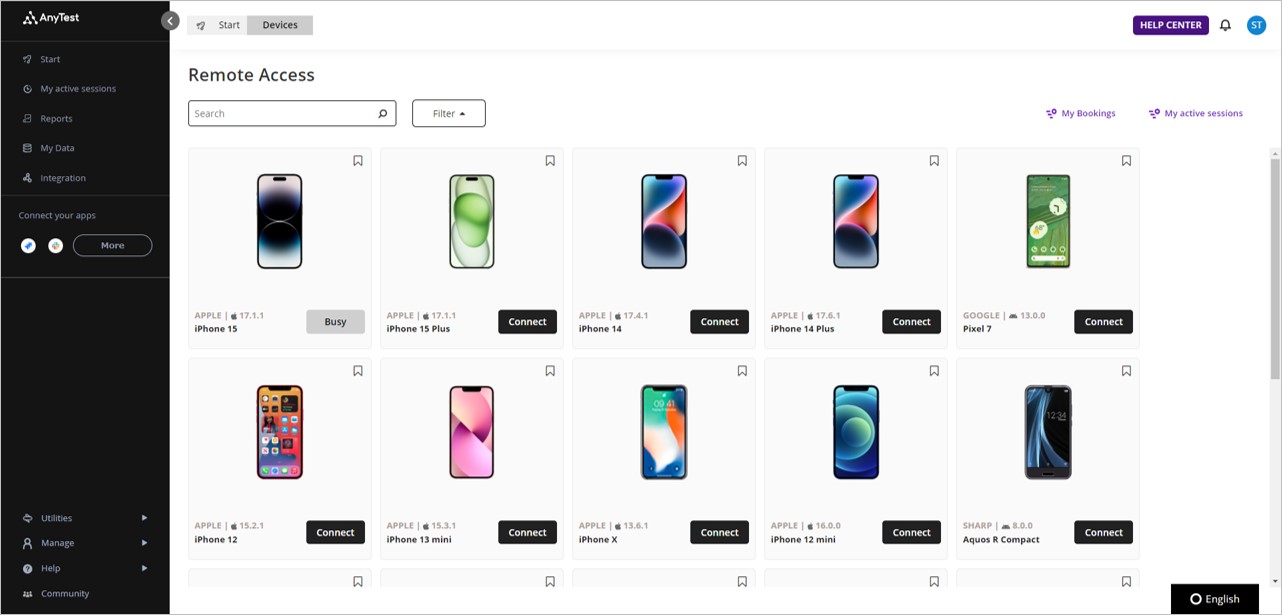1282x615 pixels.
Task: Click the device Search field
Action: click(280, 114)
